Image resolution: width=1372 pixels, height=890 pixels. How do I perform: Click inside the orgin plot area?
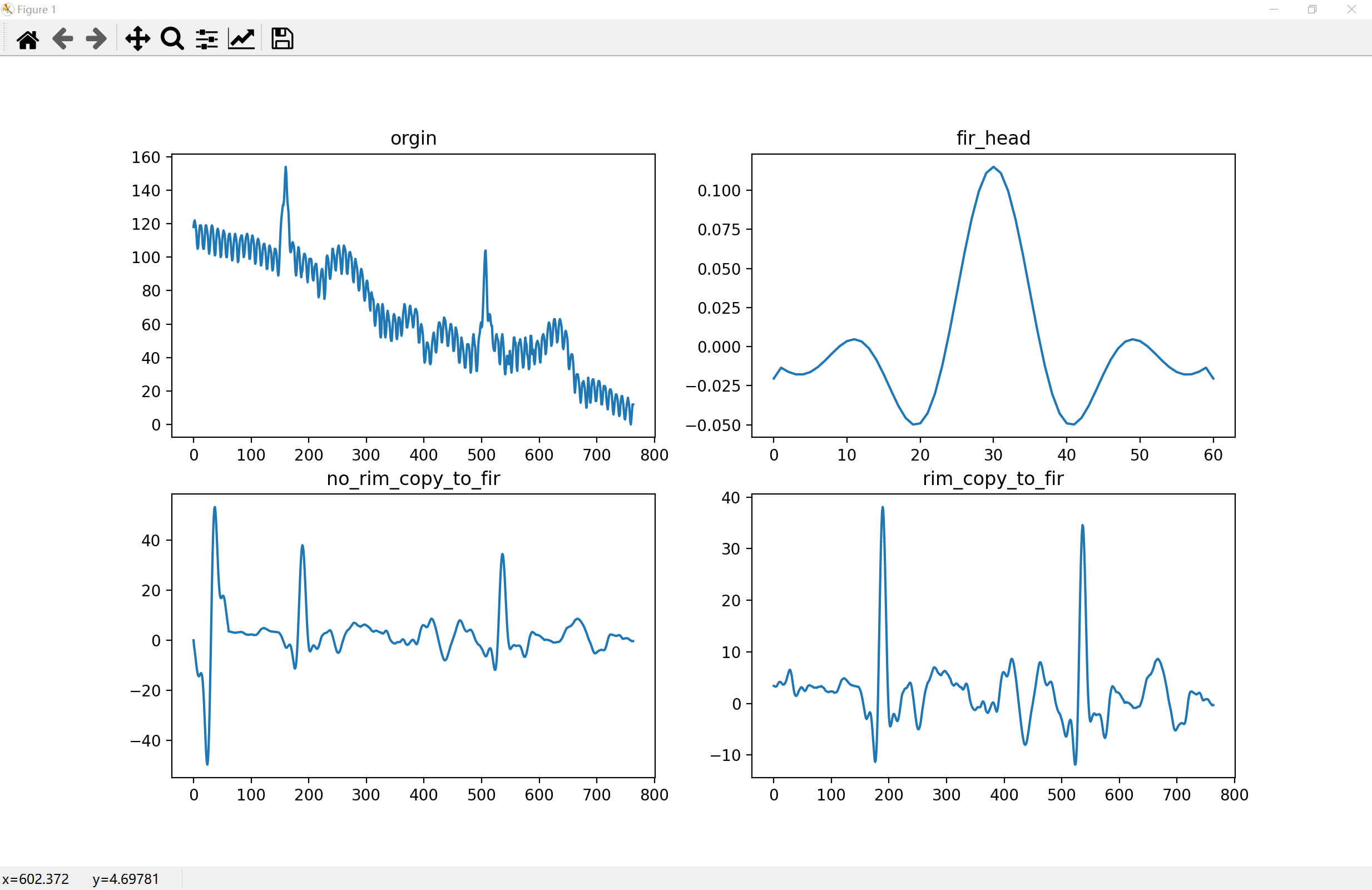coord(413,295)
